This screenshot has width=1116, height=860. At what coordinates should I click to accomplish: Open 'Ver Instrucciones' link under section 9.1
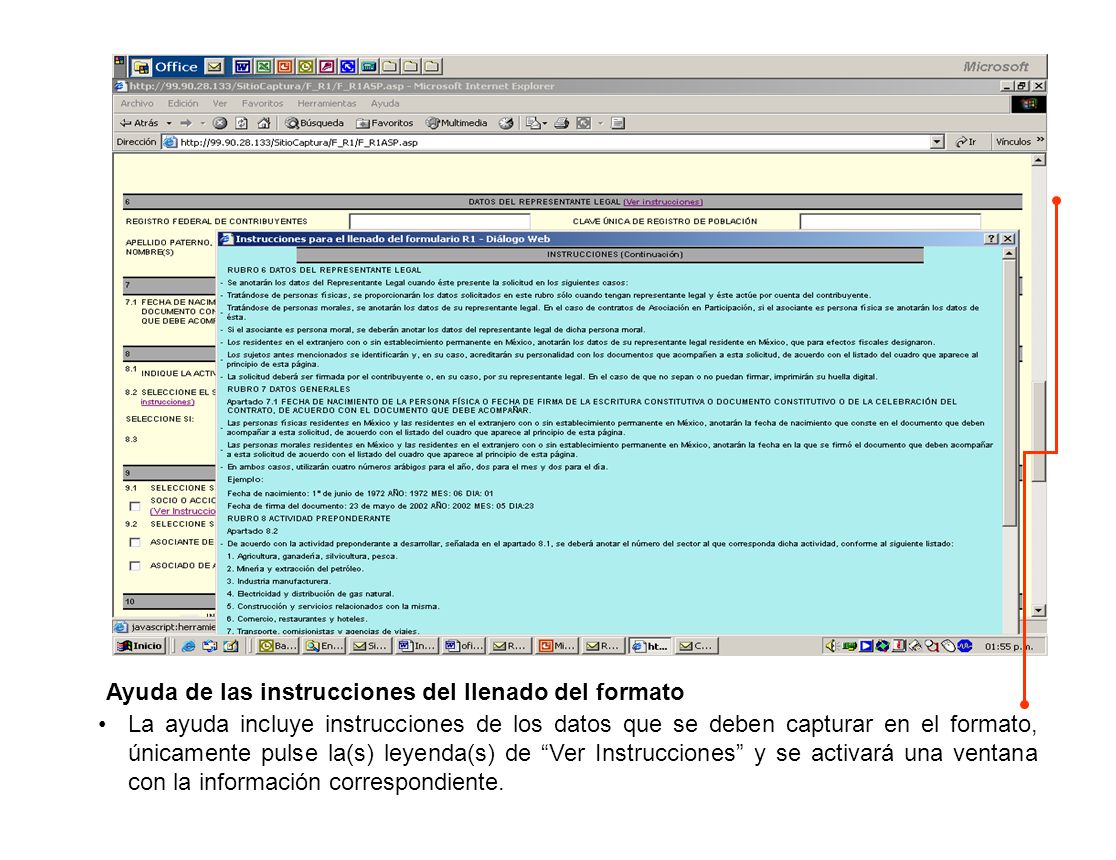coord(182,511)
